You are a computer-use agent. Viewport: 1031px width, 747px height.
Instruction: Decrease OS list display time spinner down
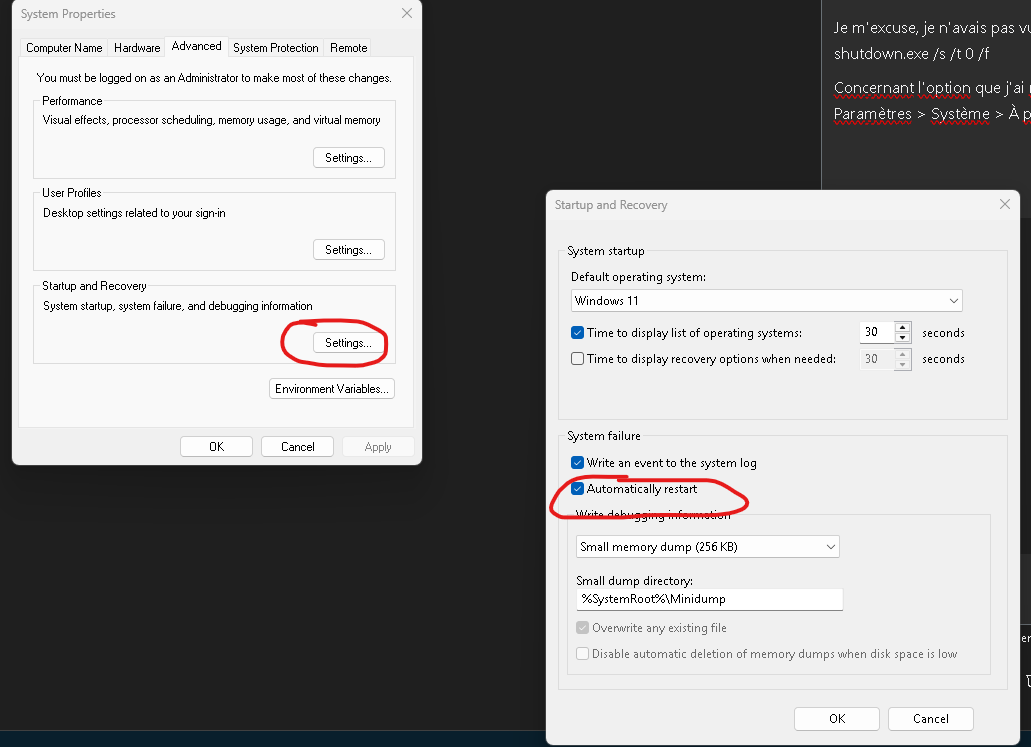click(x=903, y=337)
